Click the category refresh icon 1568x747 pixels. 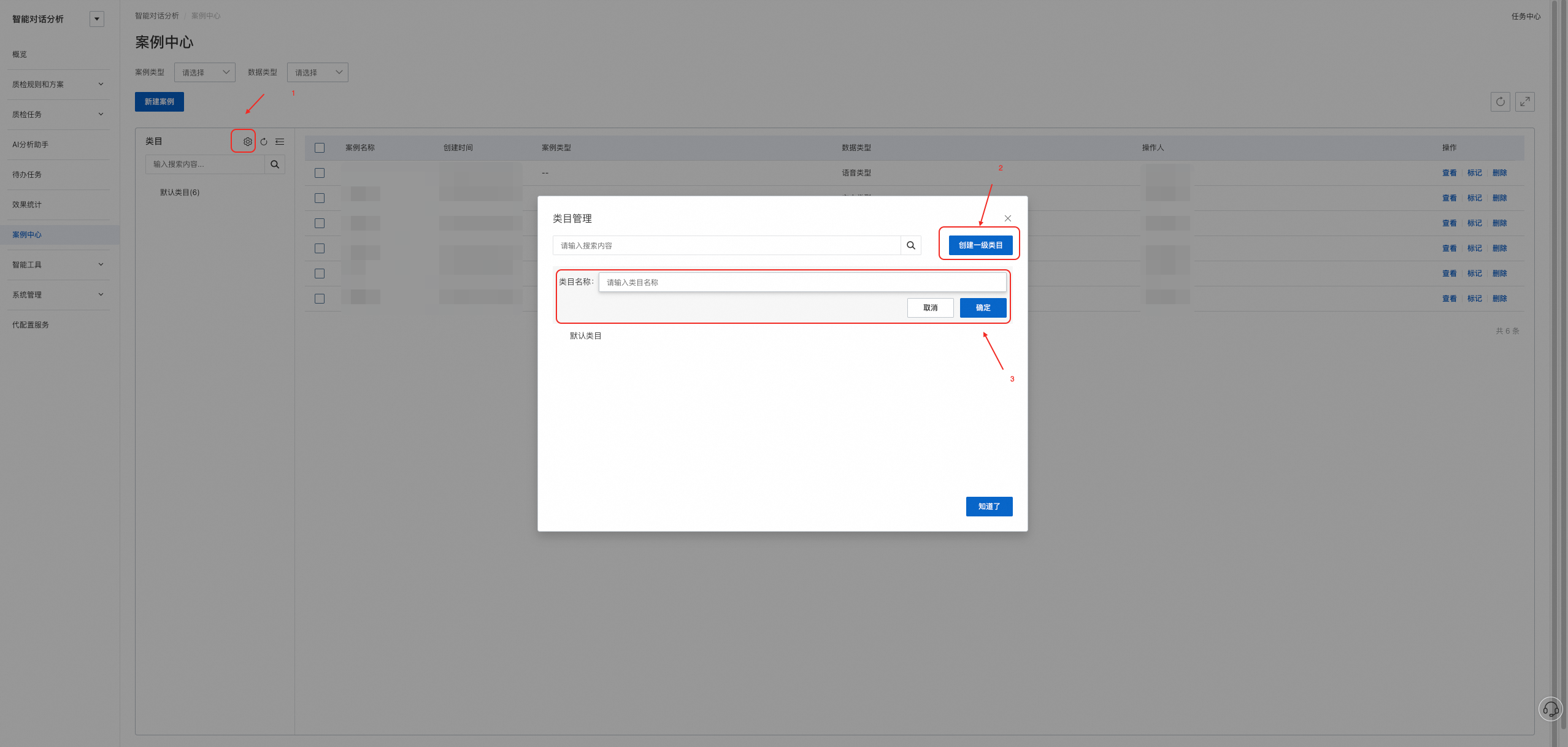(x=264, y=142)
